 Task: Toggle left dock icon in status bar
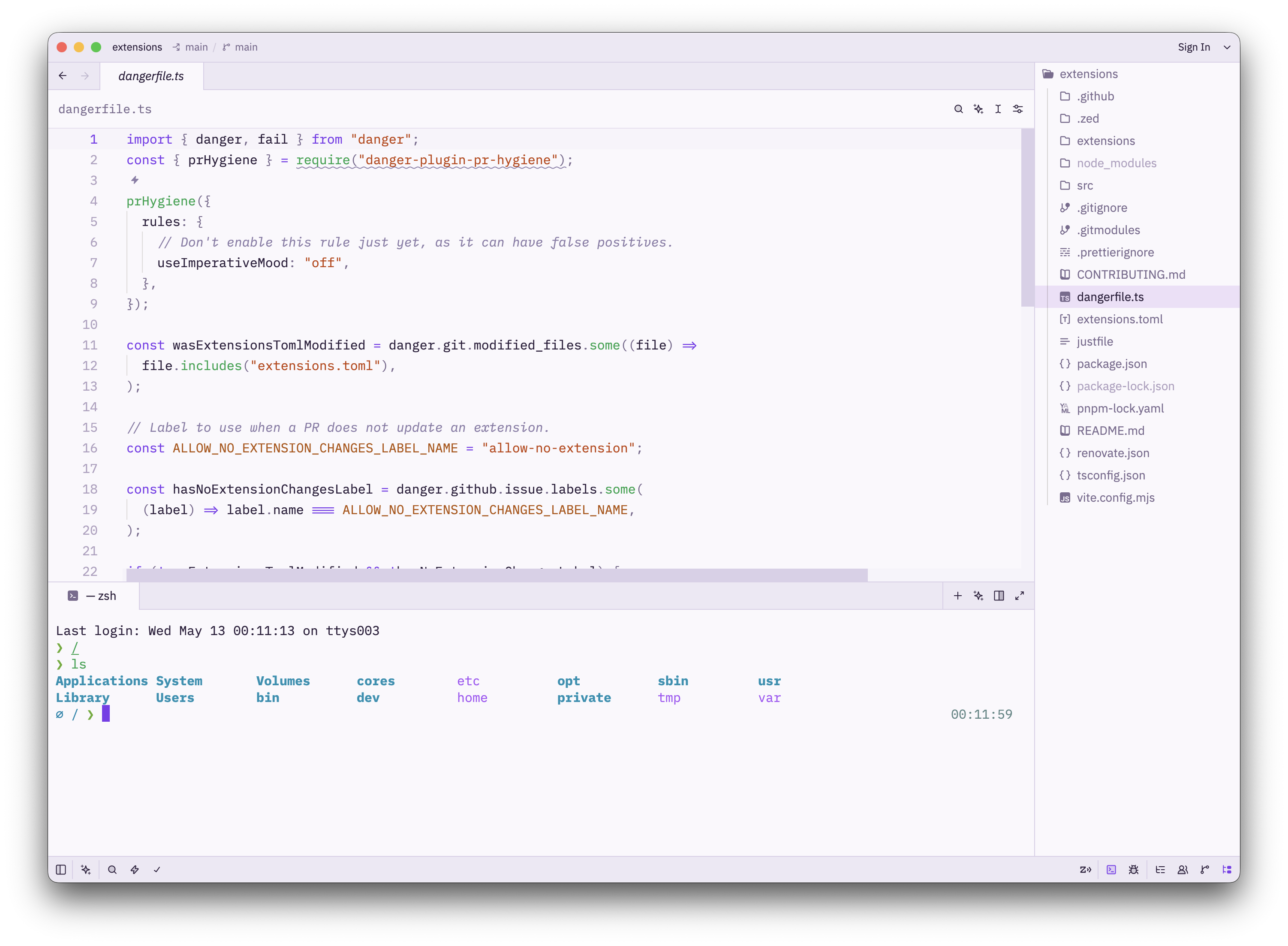point(61,869)
